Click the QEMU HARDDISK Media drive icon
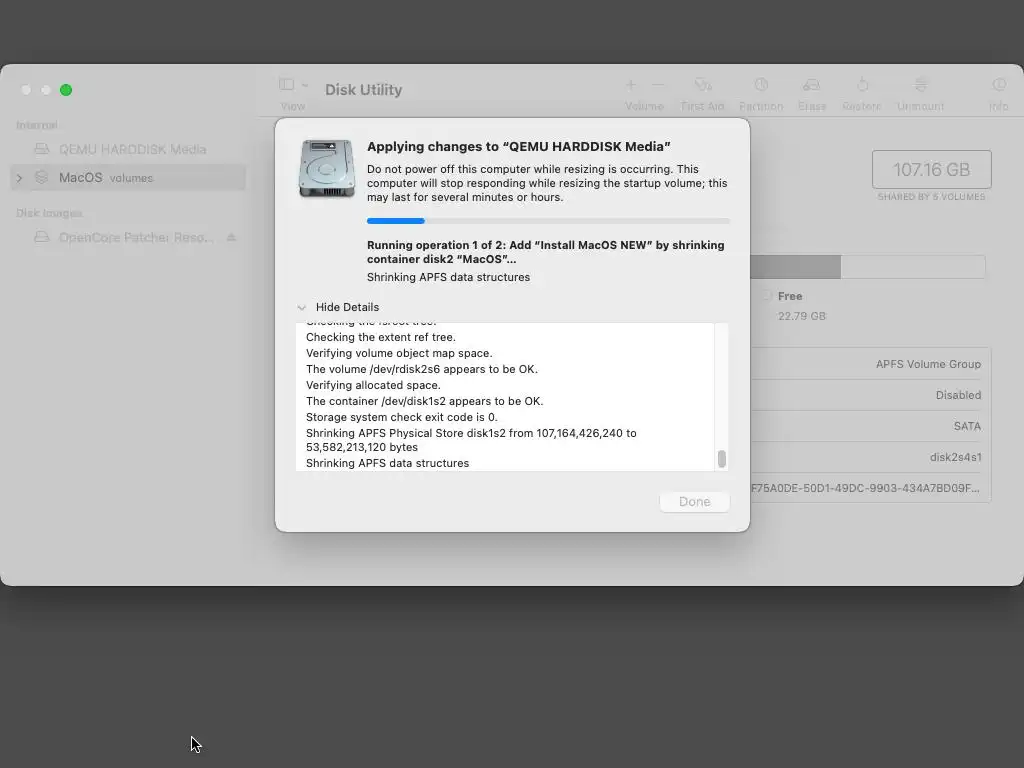This screenshot has height=768, width=1024. (42, 149)
